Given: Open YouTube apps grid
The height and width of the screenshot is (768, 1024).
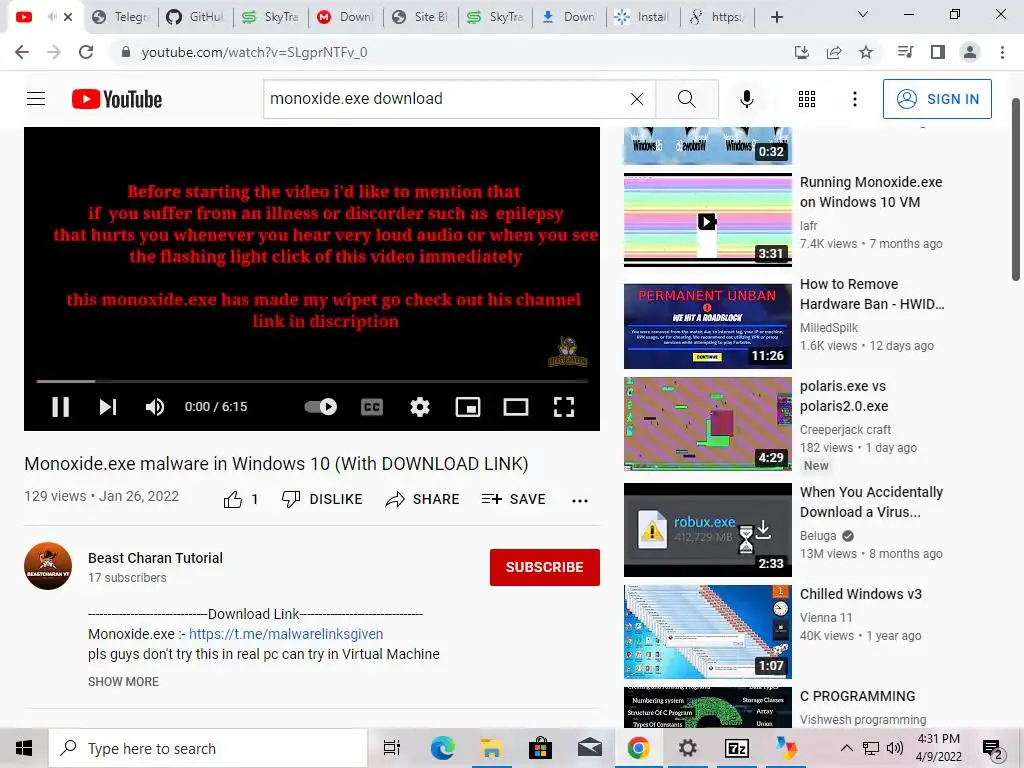Looking at the screenshot, I should point(807,99).
